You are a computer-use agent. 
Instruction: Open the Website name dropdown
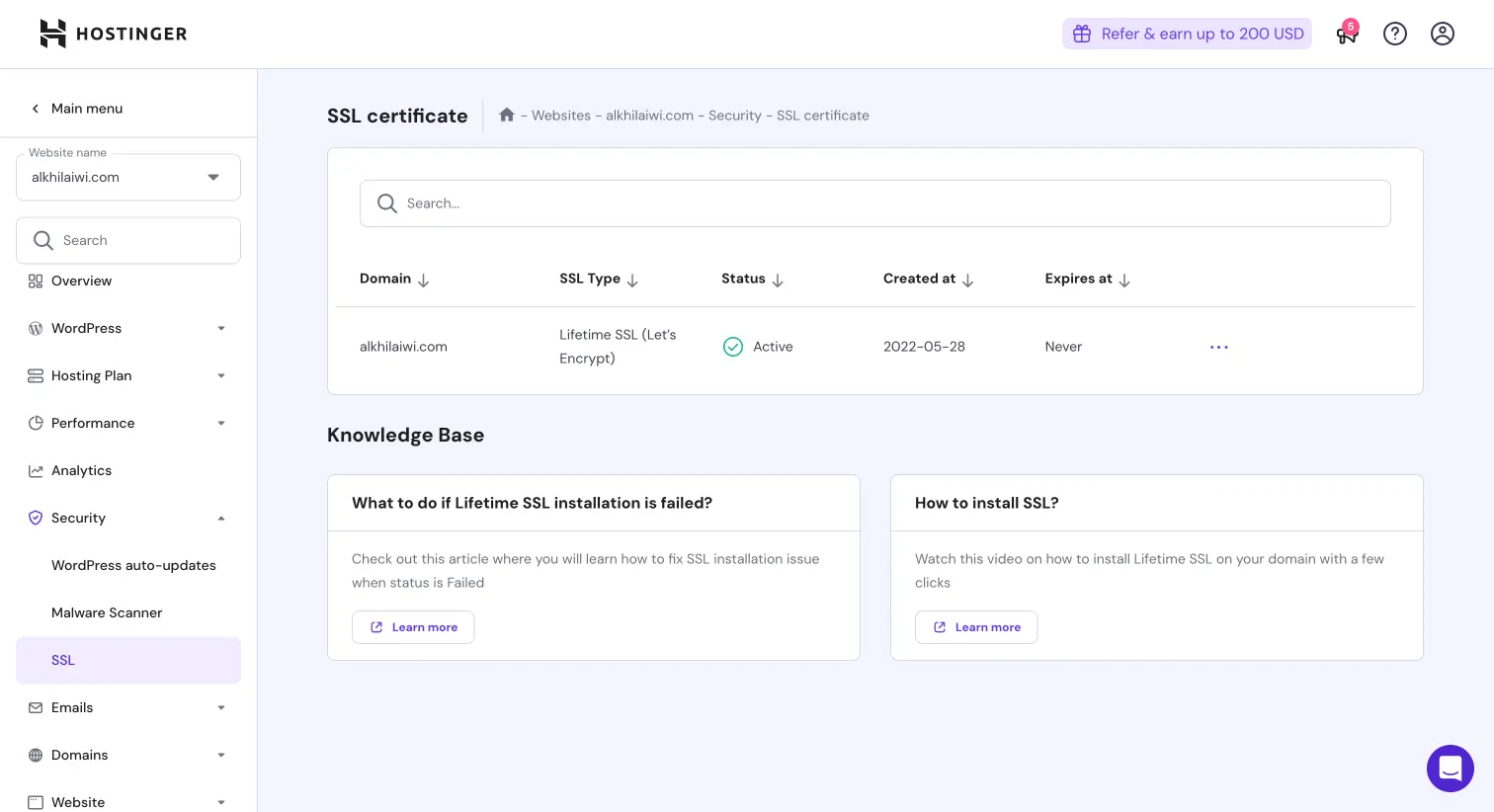(128, 178)
